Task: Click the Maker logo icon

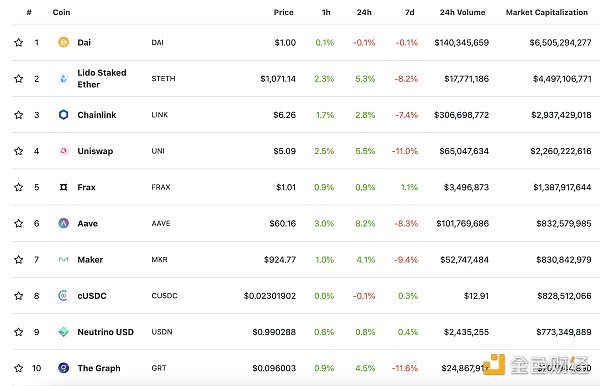Action: pyautogui.click(x=64, y=259)
